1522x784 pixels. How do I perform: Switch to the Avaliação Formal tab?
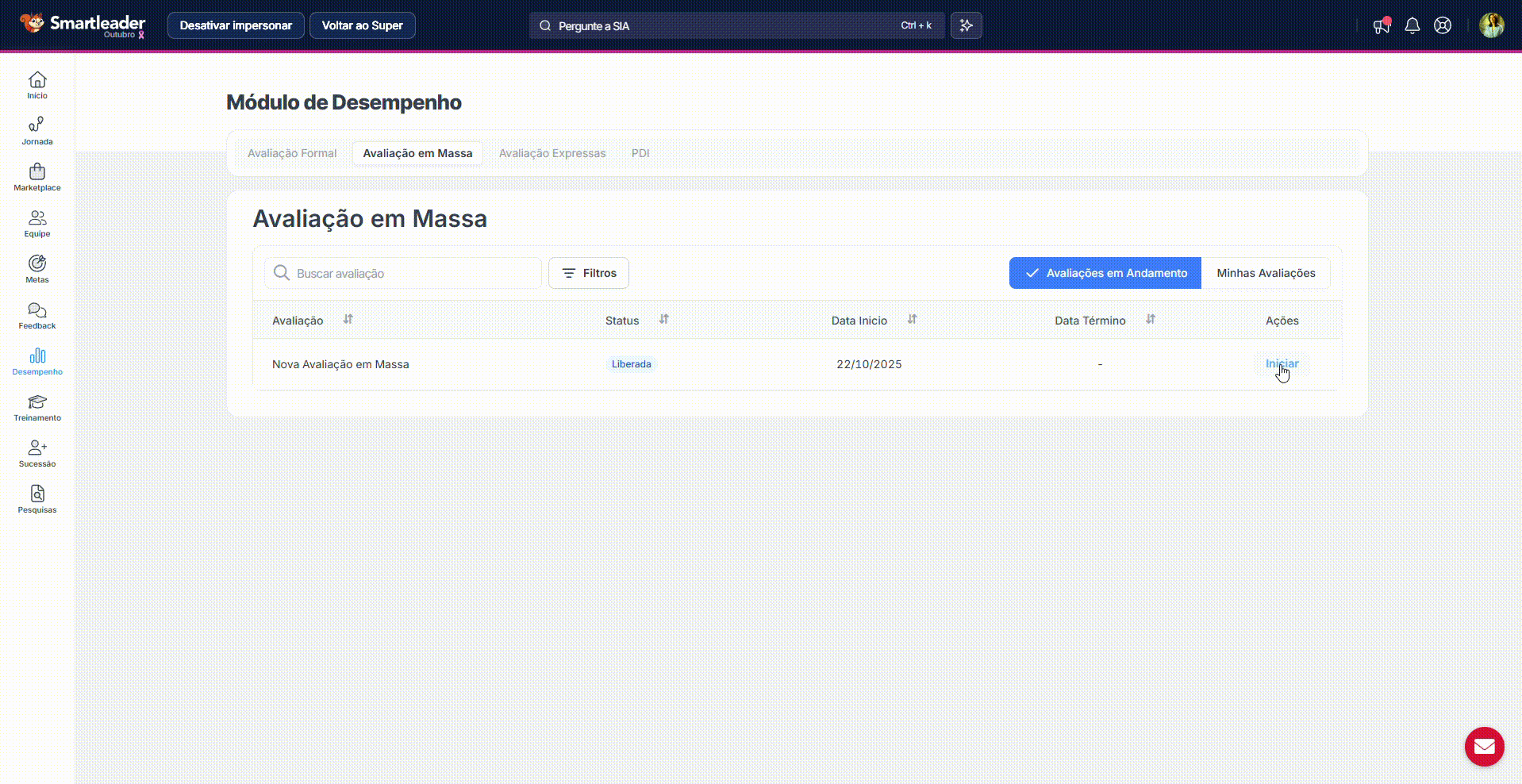click(x=292, y=153)
